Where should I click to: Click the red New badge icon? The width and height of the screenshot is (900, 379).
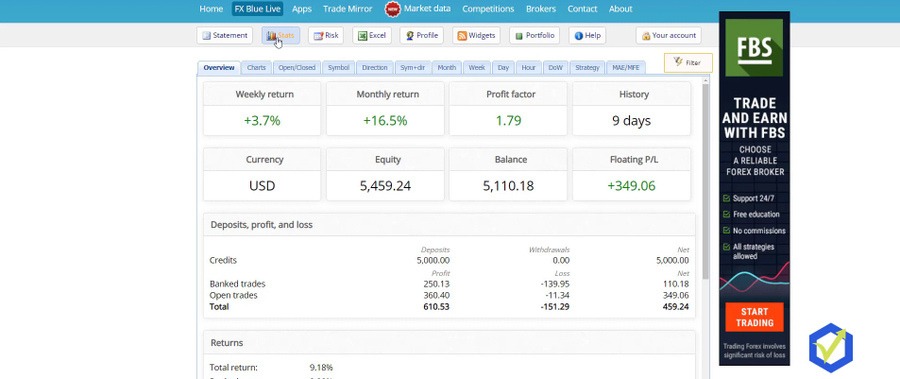tap(393, 9)
